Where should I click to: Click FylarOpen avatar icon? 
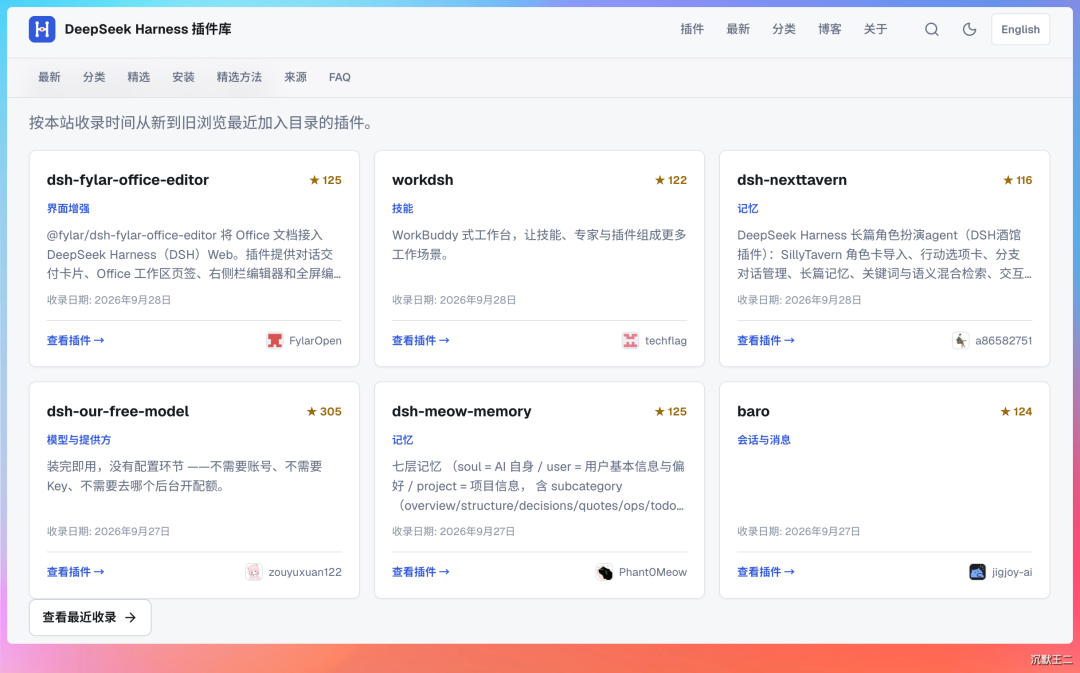(x=275, y=340)
